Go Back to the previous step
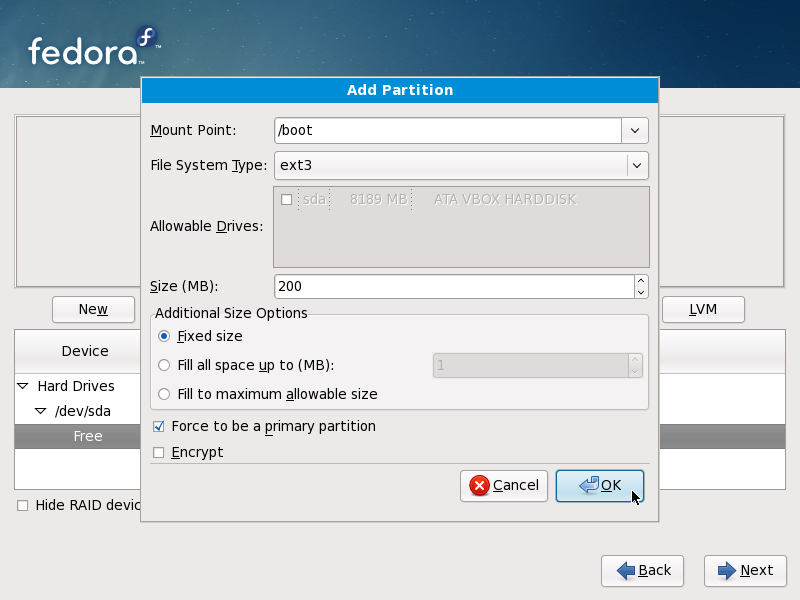 click(642, 570)
